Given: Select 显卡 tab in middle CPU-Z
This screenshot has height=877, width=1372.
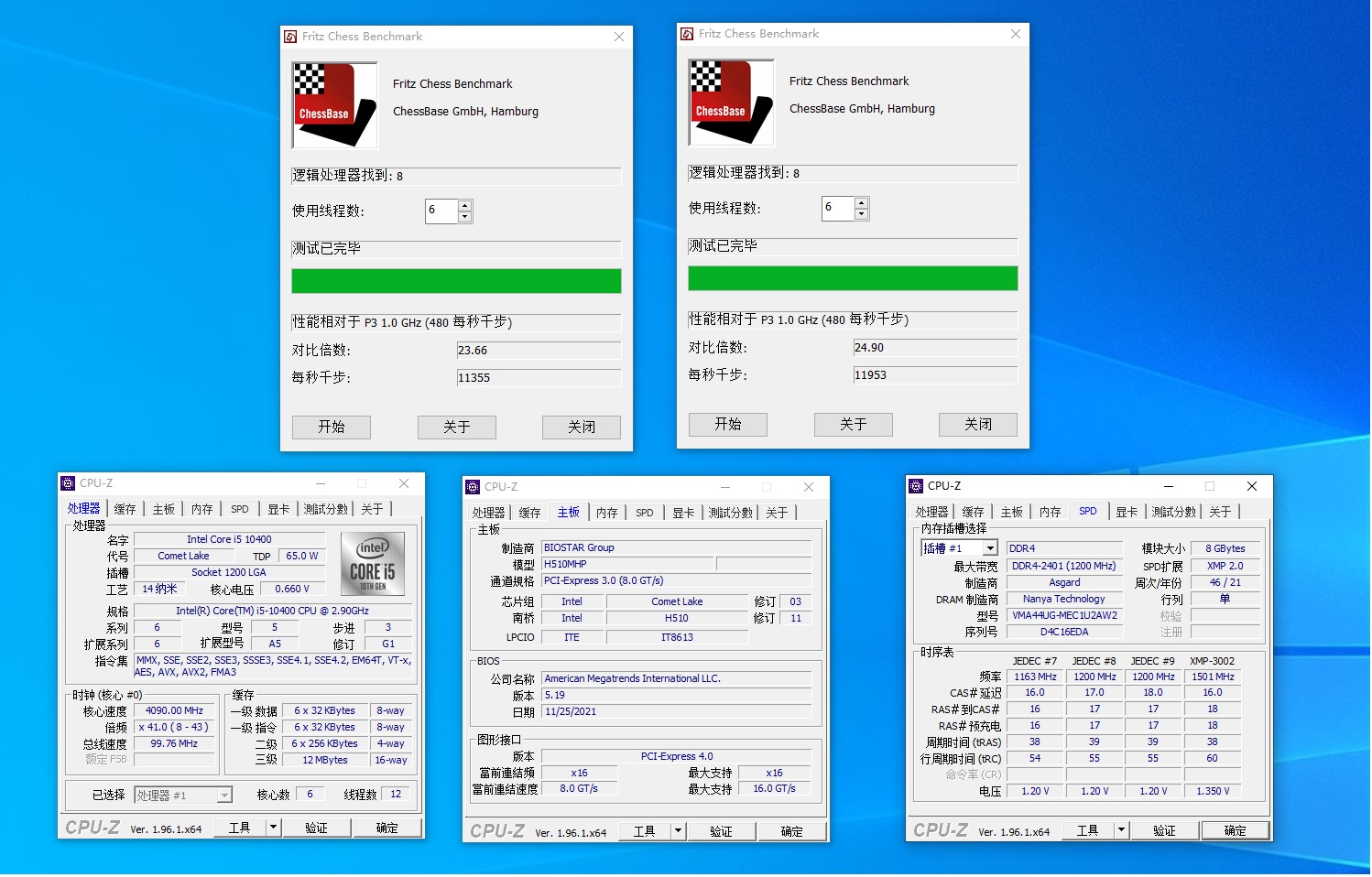Looking at the screenshot, I should tap(683, 513).
